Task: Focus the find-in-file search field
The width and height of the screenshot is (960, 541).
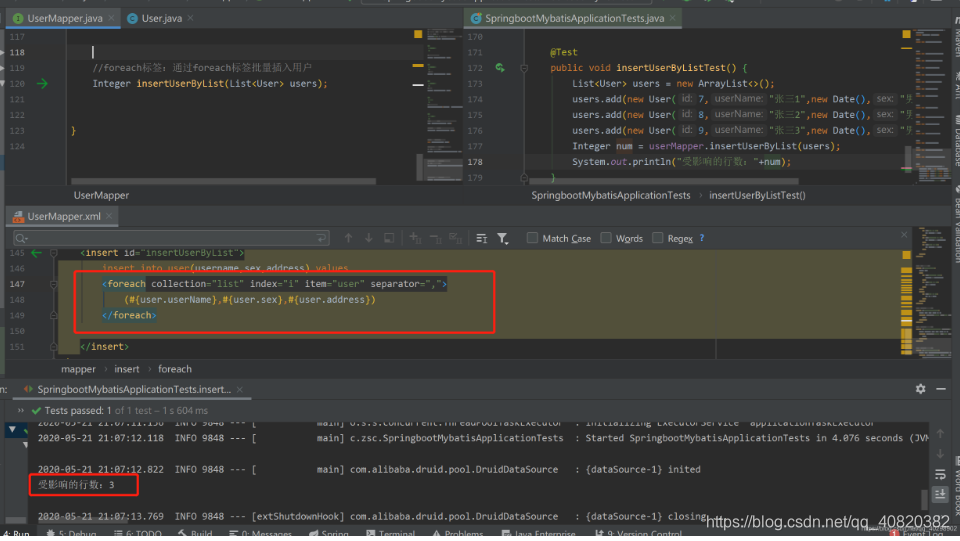Action: pyautogui.click(x=171, y=238)
